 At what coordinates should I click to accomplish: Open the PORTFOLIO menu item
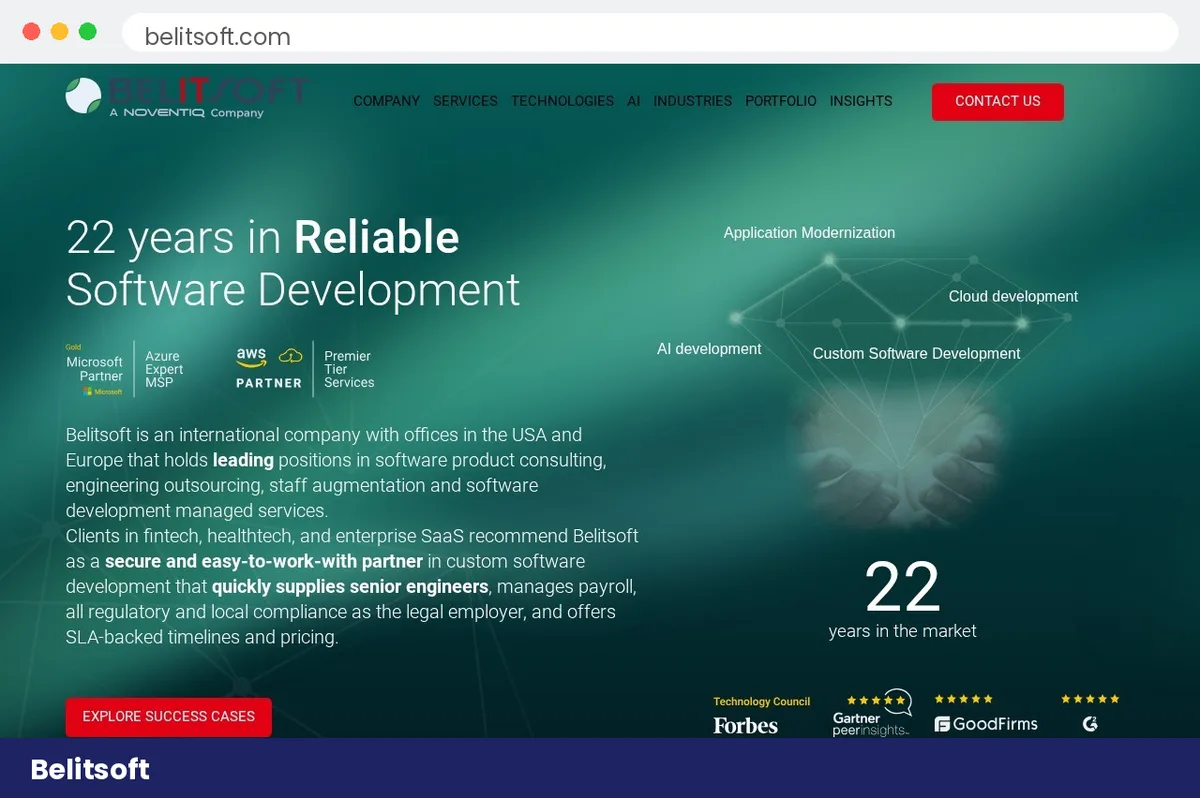[780, 101]
